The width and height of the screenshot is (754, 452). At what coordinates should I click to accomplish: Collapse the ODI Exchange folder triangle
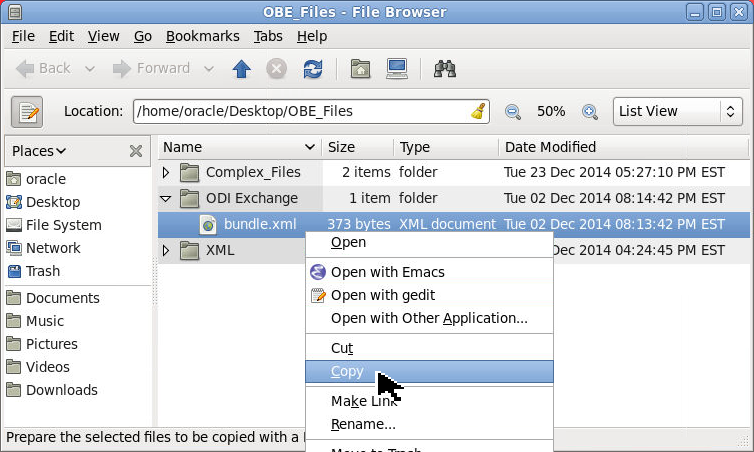click(166, 199)
